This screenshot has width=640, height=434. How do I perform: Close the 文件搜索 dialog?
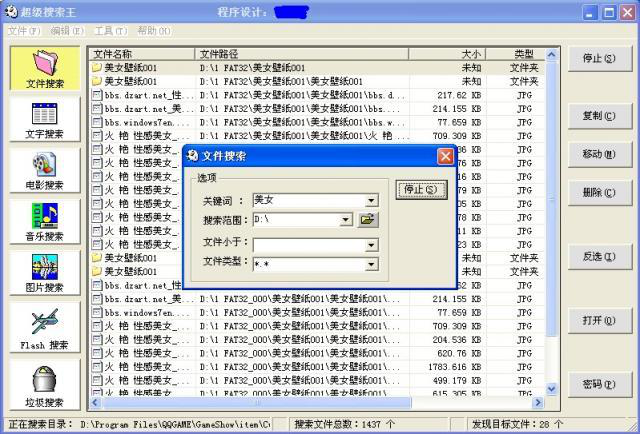(x=445, y=156)
